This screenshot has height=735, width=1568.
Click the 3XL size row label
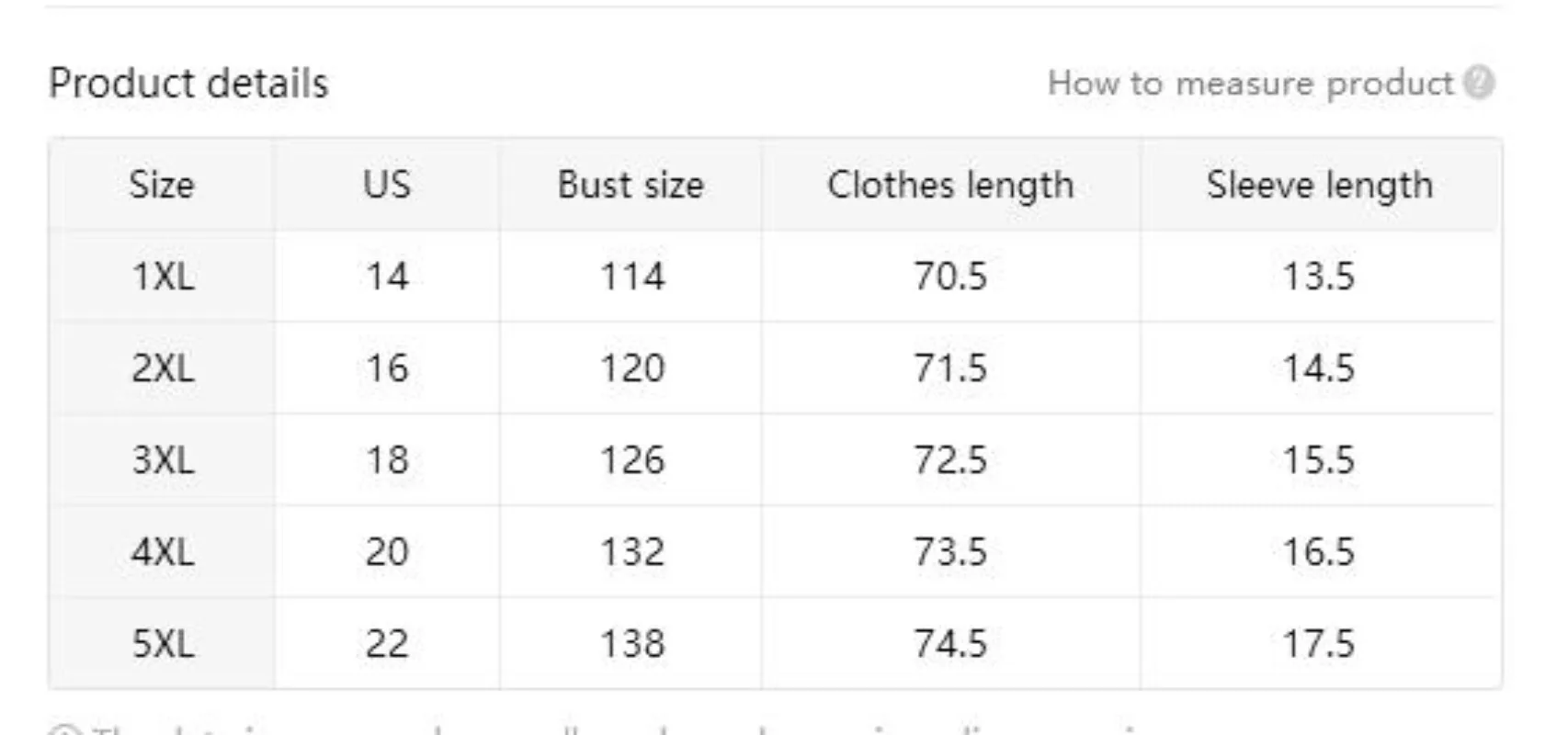point(163,459)
